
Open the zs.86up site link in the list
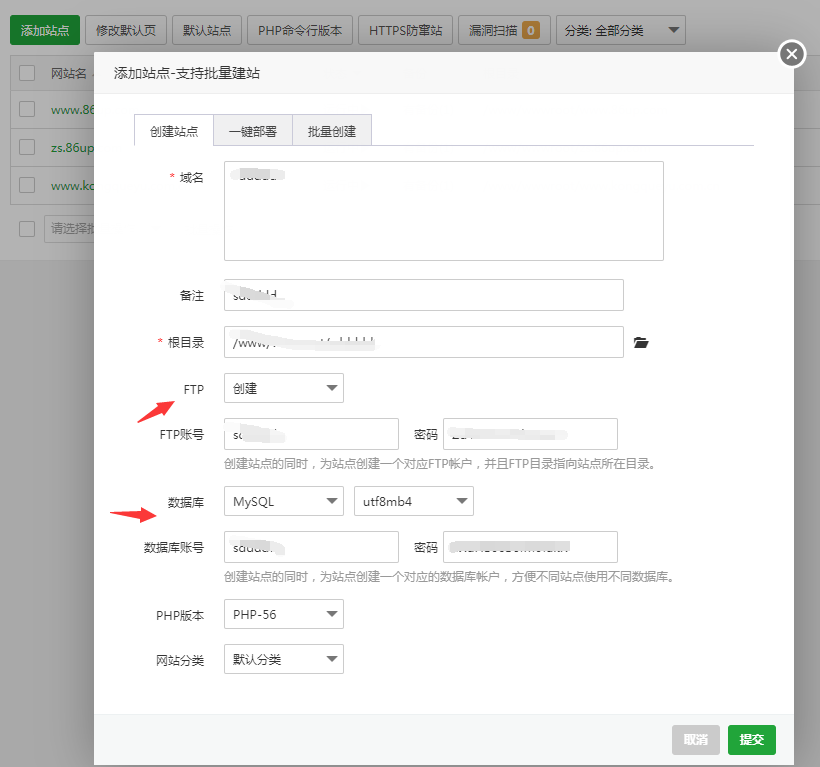[x=72, y=148]
